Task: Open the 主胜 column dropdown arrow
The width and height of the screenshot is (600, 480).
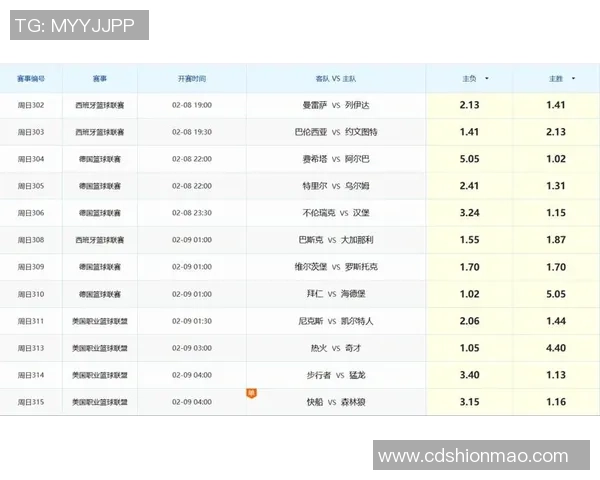Action: point(573,78)
